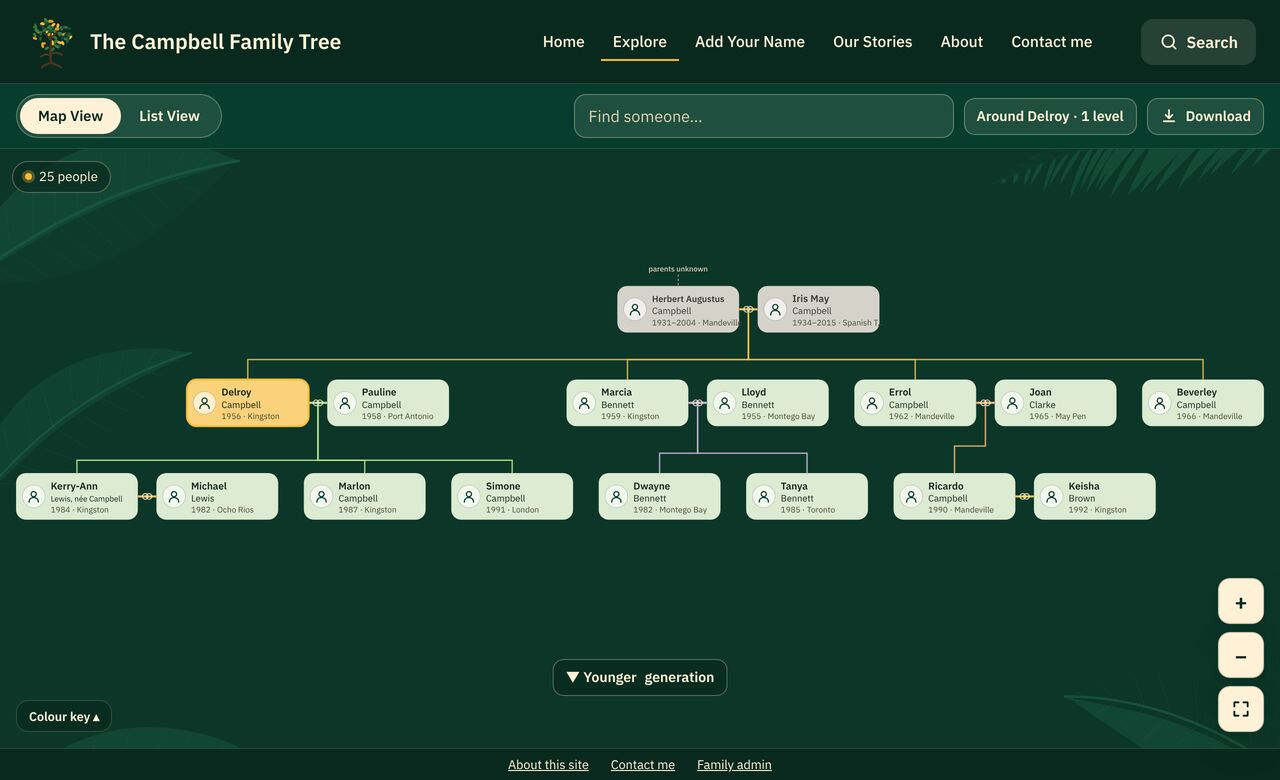The height and width of the screenshot is (780, 1280).
Task: Download the family tree
Action: (1205, 116)
